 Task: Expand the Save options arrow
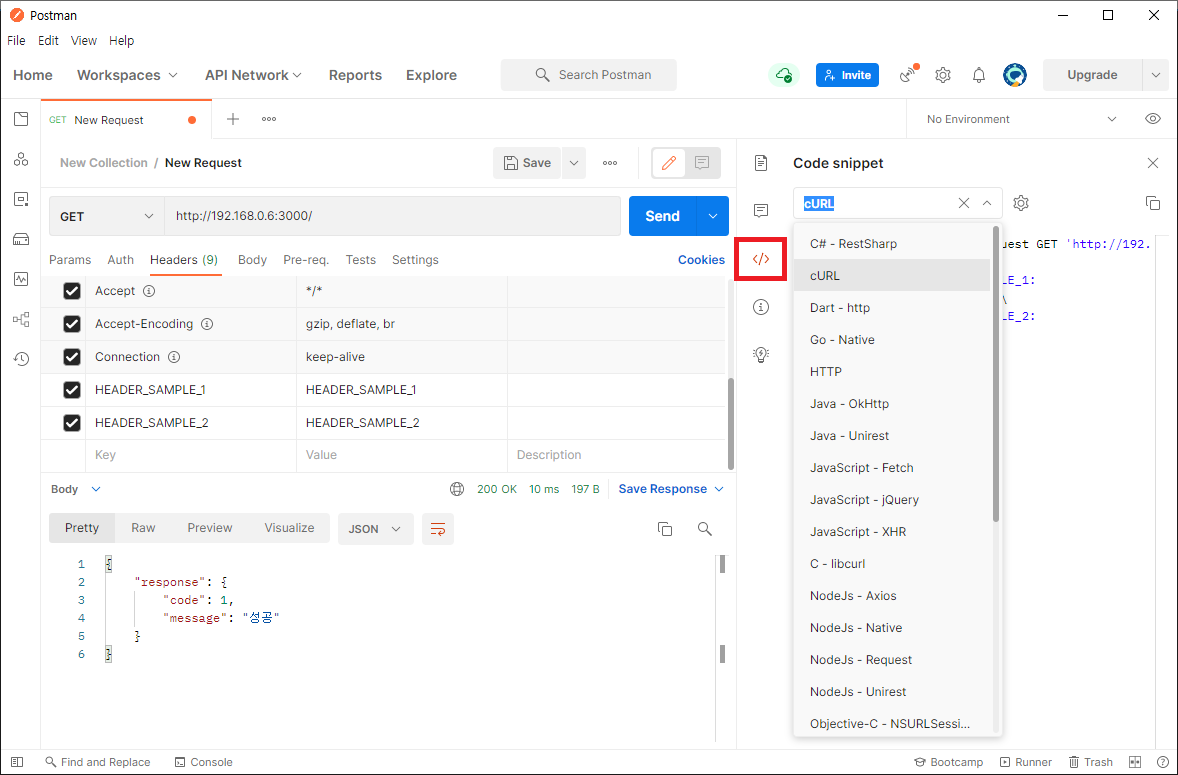573,163
